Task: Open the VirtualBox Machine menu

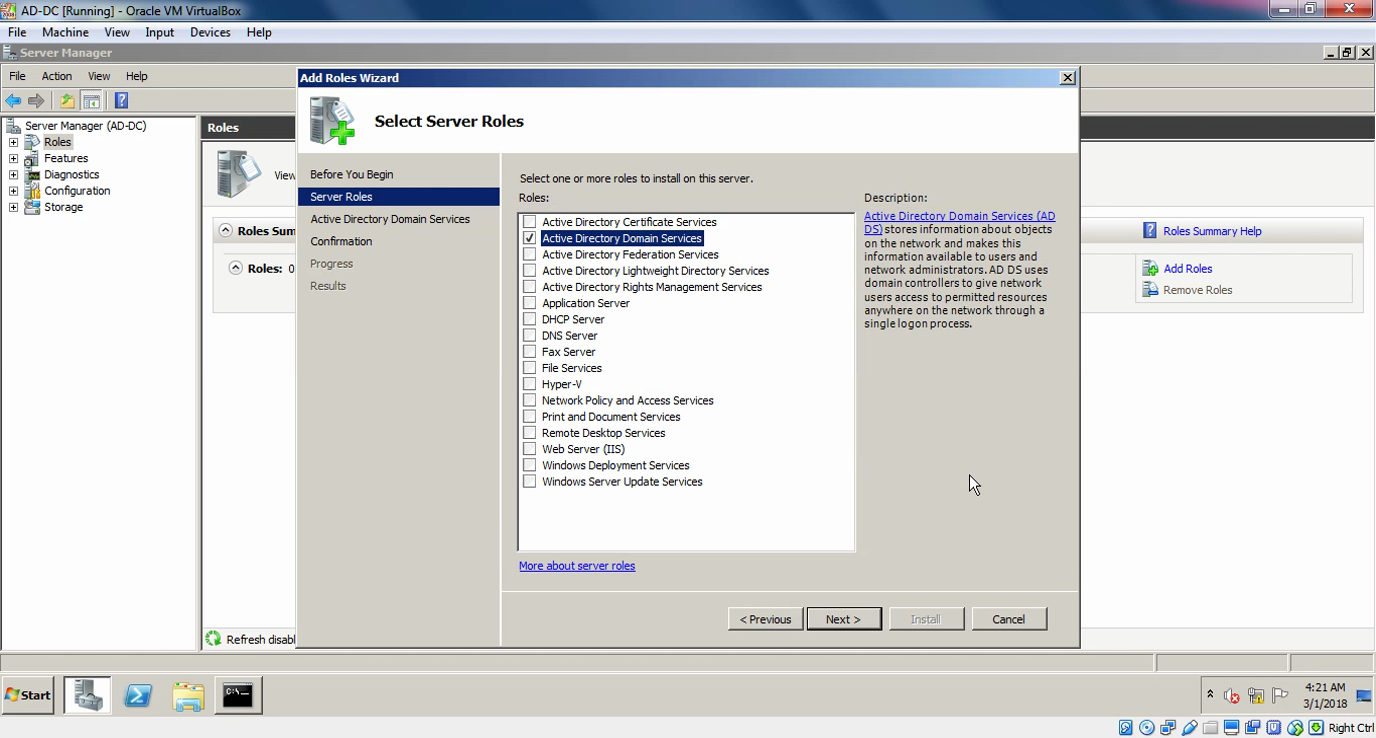Action: tap(65, 32)
